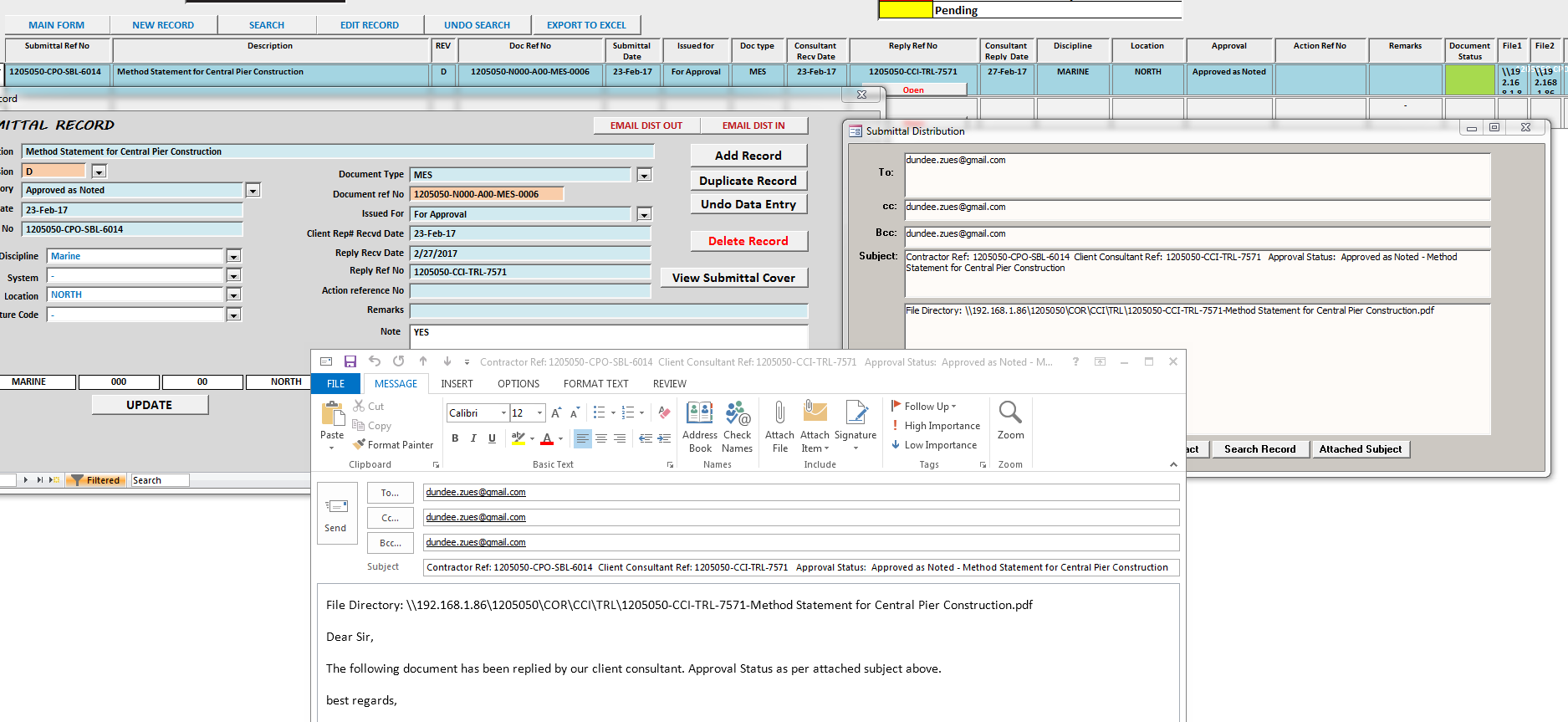Image resolution: width=1568 pixels, height=722 pixels.
Task: Expand the Discipline dropdown showing Marine
Action: click(x=234, y=257)
